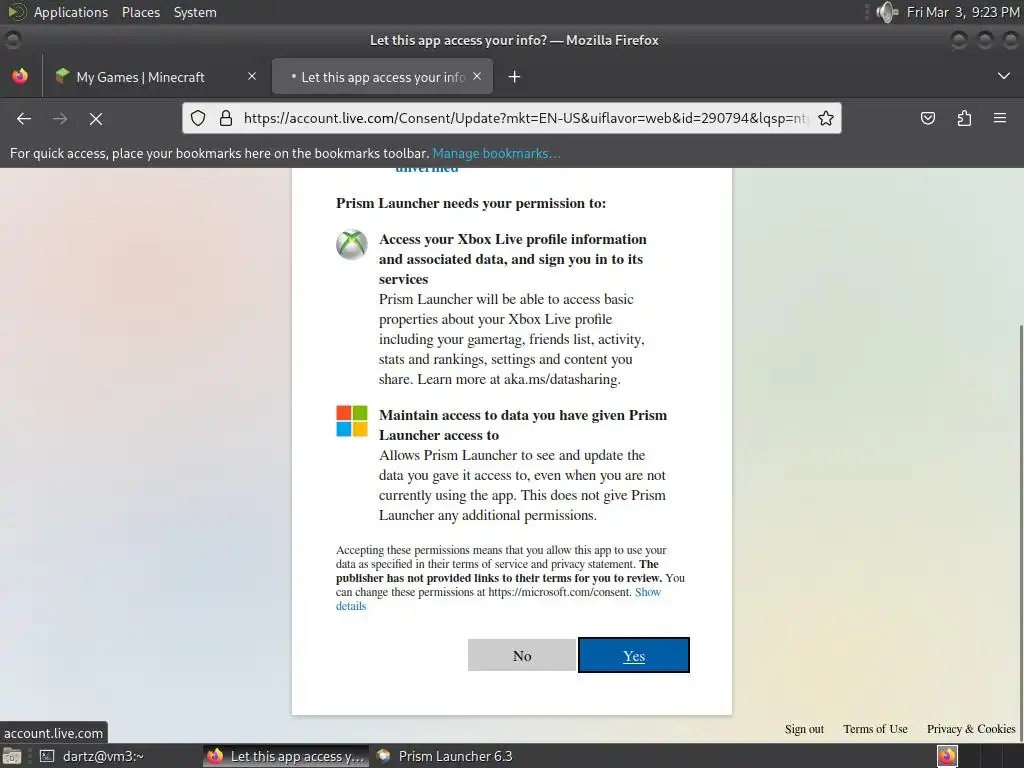
Task: Open Privacy & Cookies link
Action: pos(971,729)
